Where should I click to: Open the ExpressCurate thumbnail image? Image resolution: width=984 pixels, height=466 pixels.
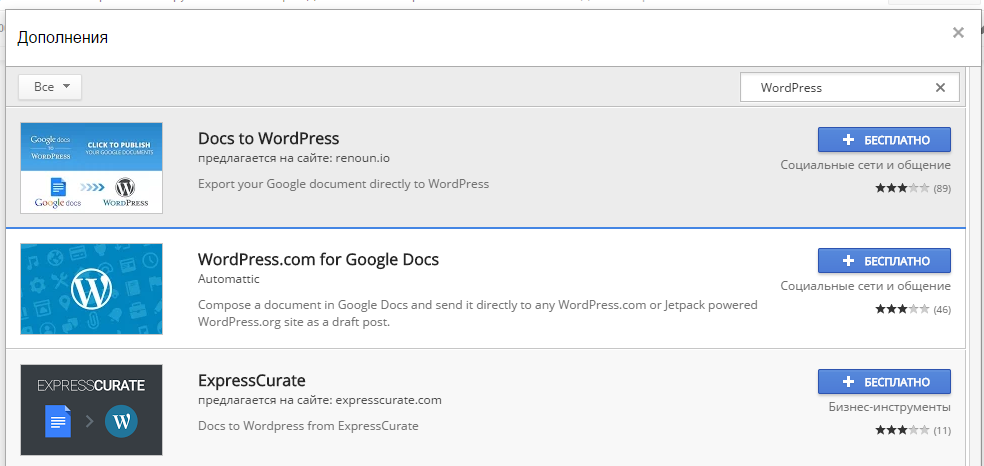(92, 410)
